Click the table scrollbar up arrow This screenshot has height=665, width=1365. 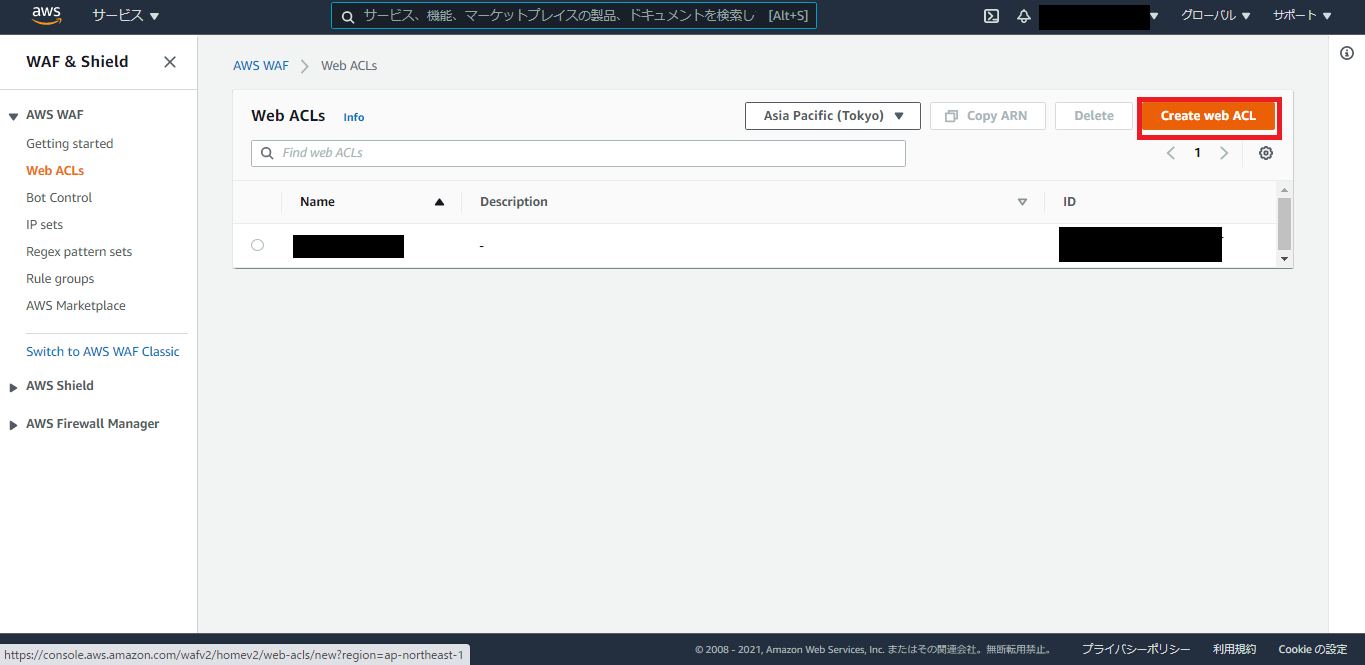(1285, 189)
